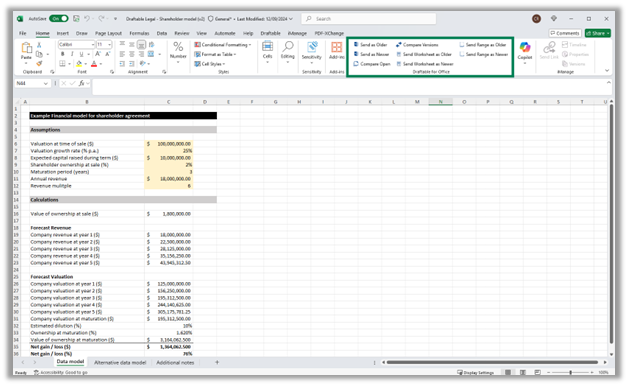Open the File menu

pos(22,33)
